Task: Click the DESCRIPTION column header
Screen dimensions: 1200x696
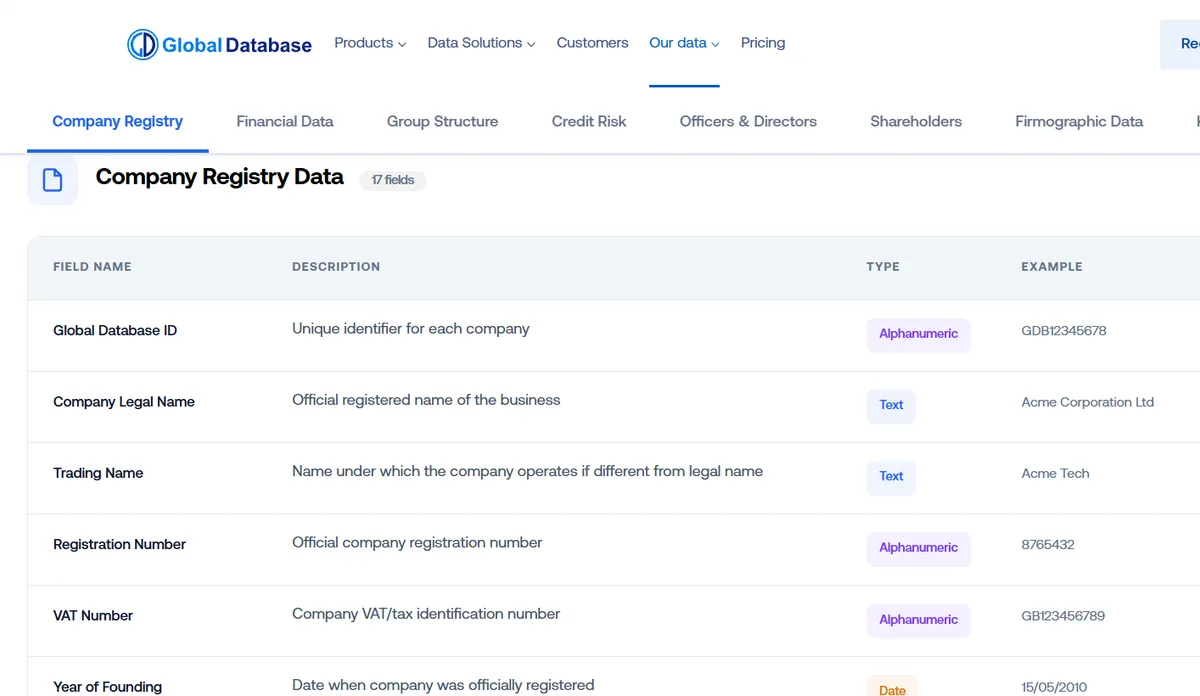Action: (336, 267)
